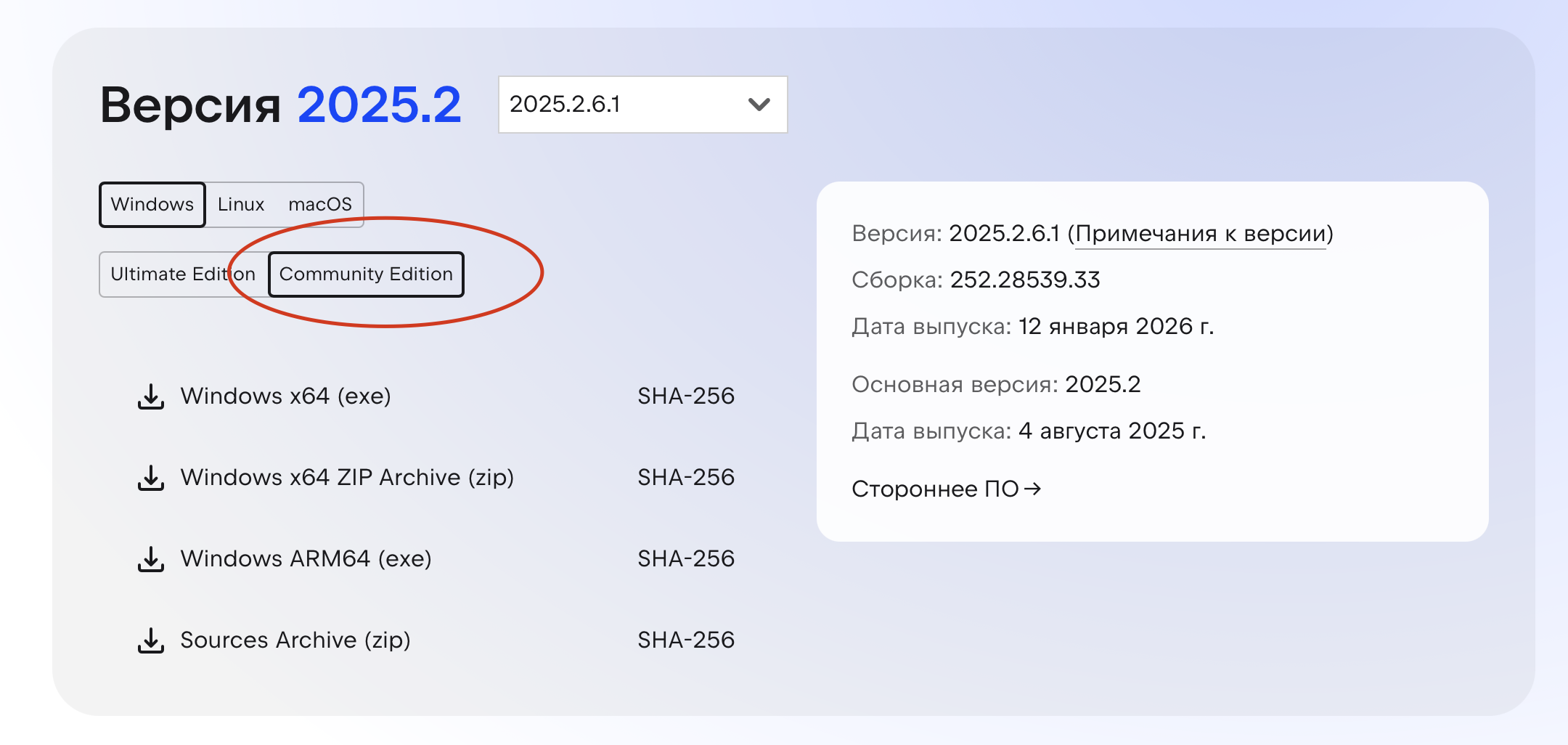Image resolution: width=1568 pixels, height=745 pixels.
Task: Click download icon for Windows x64 exe
Action: coord(151,396)
